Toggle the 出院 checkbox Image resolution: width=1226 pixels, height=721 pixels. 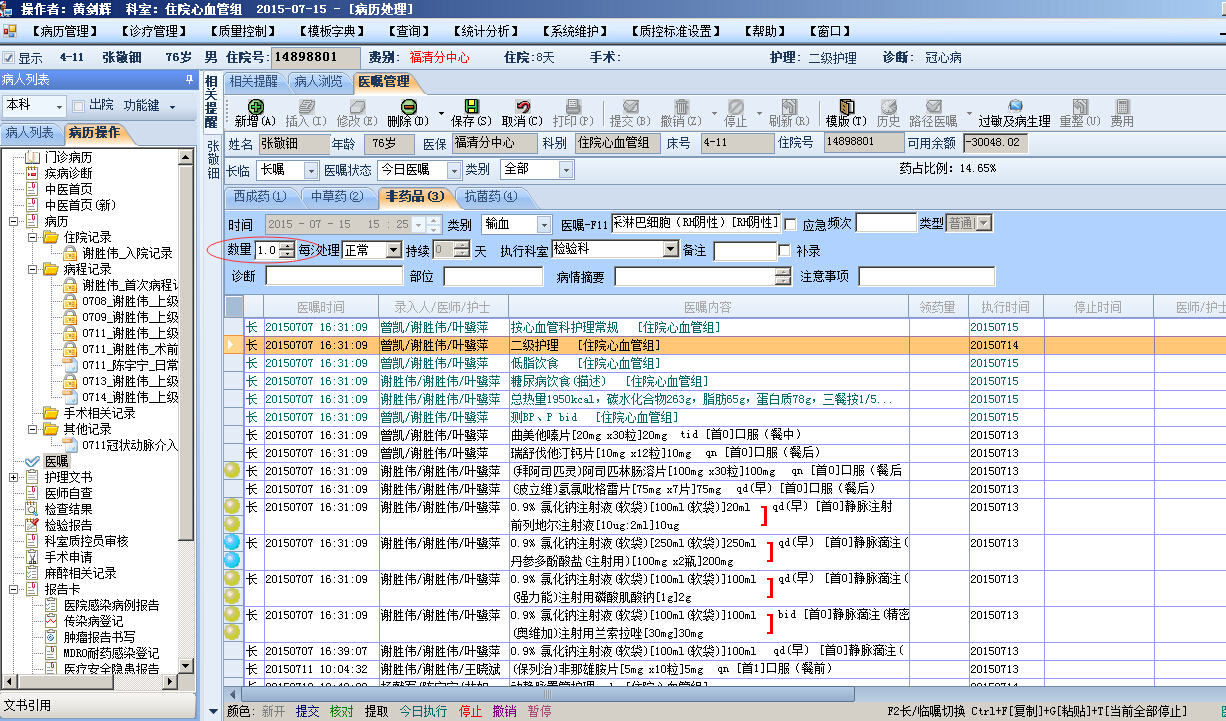[x=78, y=106]
